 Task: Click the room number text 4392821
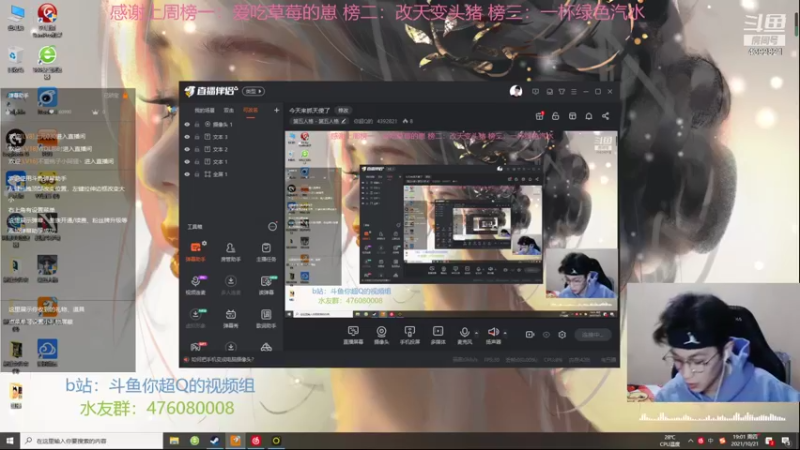point(387,121)
